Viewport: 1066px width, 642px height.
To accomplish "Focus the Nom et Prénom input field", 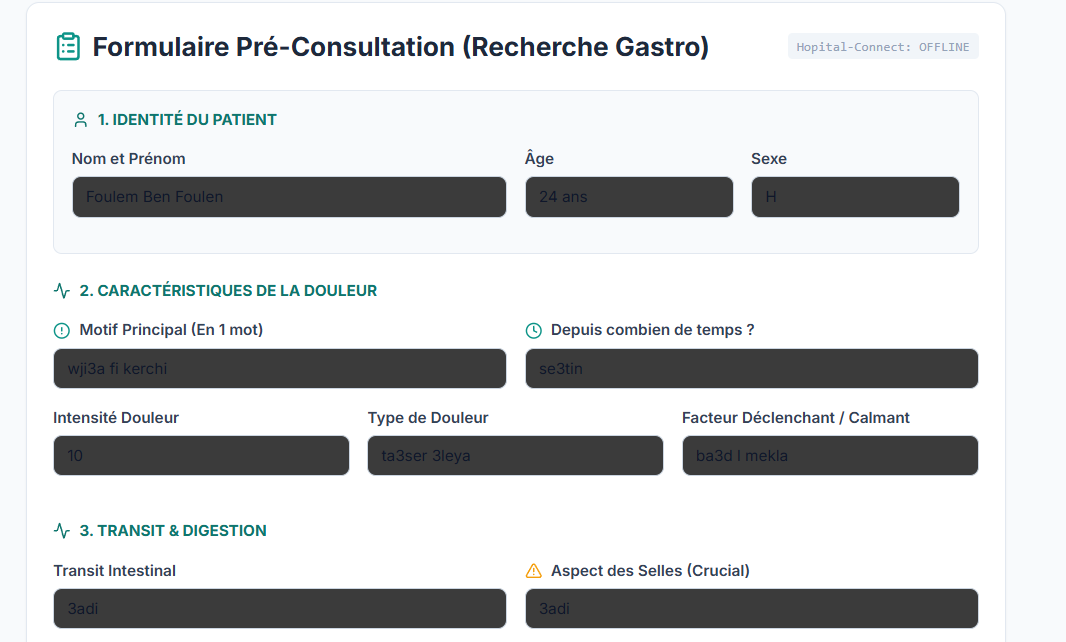I will (289, 197).
